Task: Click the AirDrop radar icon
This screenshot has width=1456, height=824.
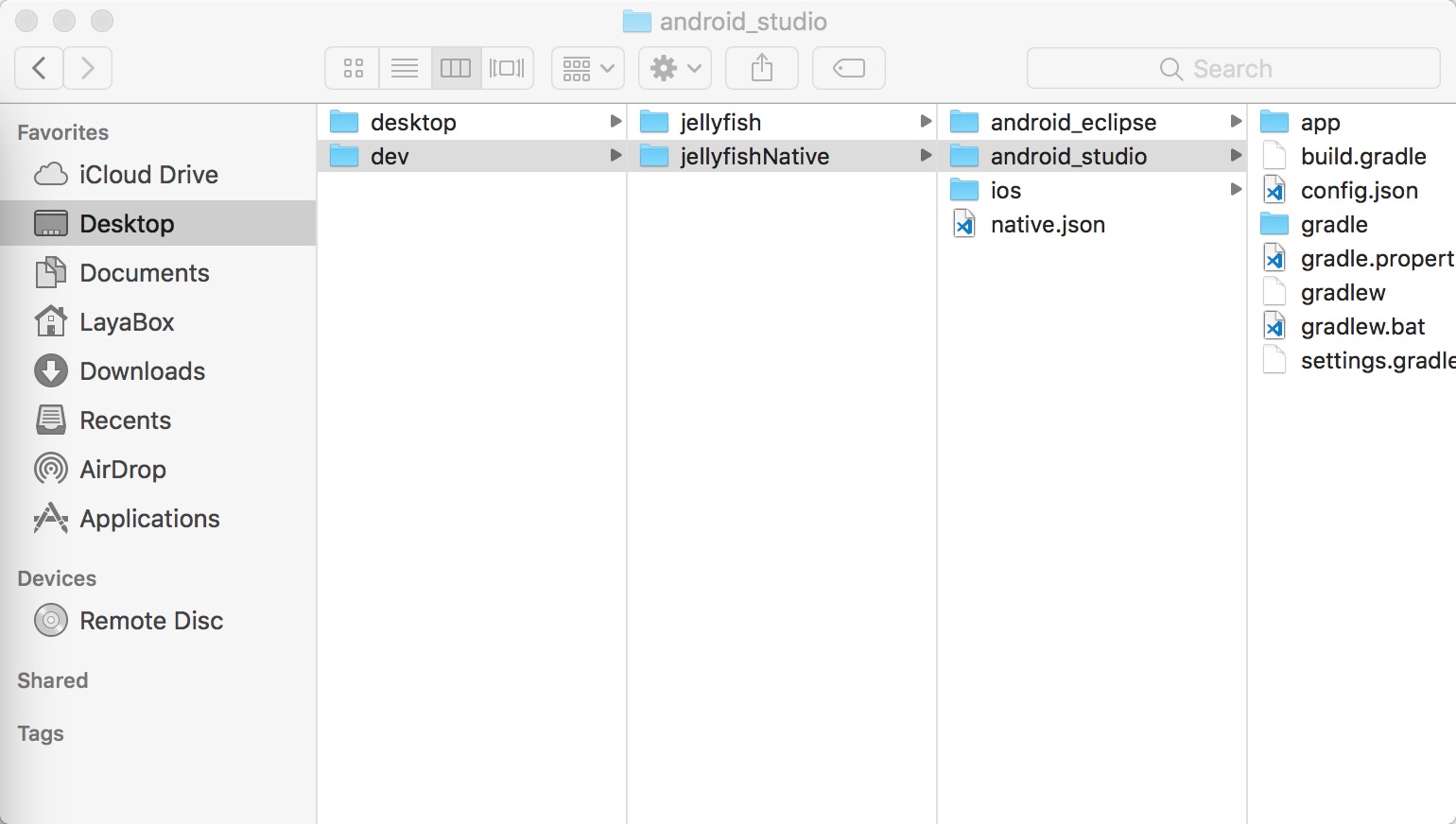Action: point(51,469)
